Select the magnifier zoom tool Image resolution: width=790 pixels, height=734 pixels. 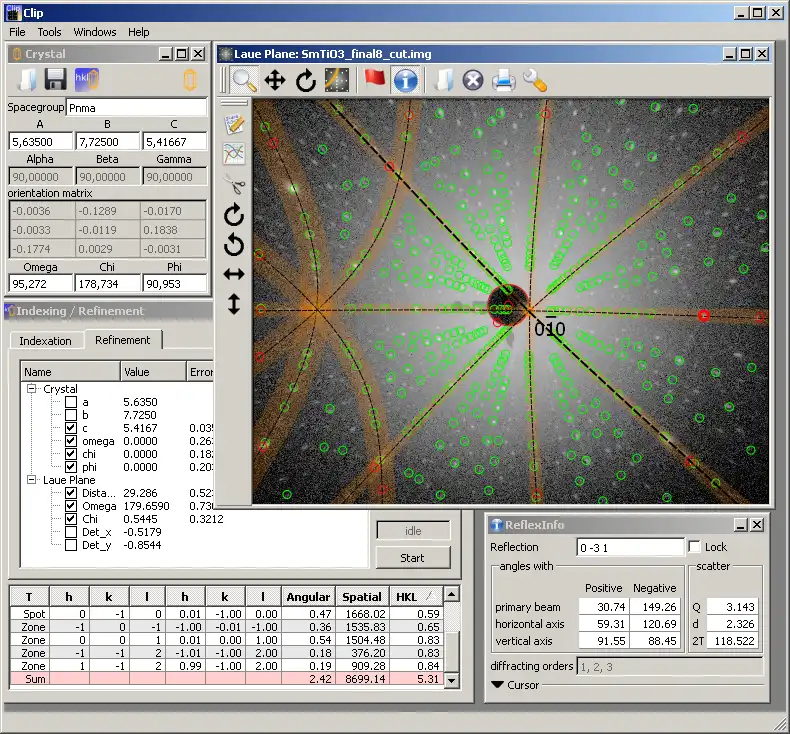pos(245,80)
